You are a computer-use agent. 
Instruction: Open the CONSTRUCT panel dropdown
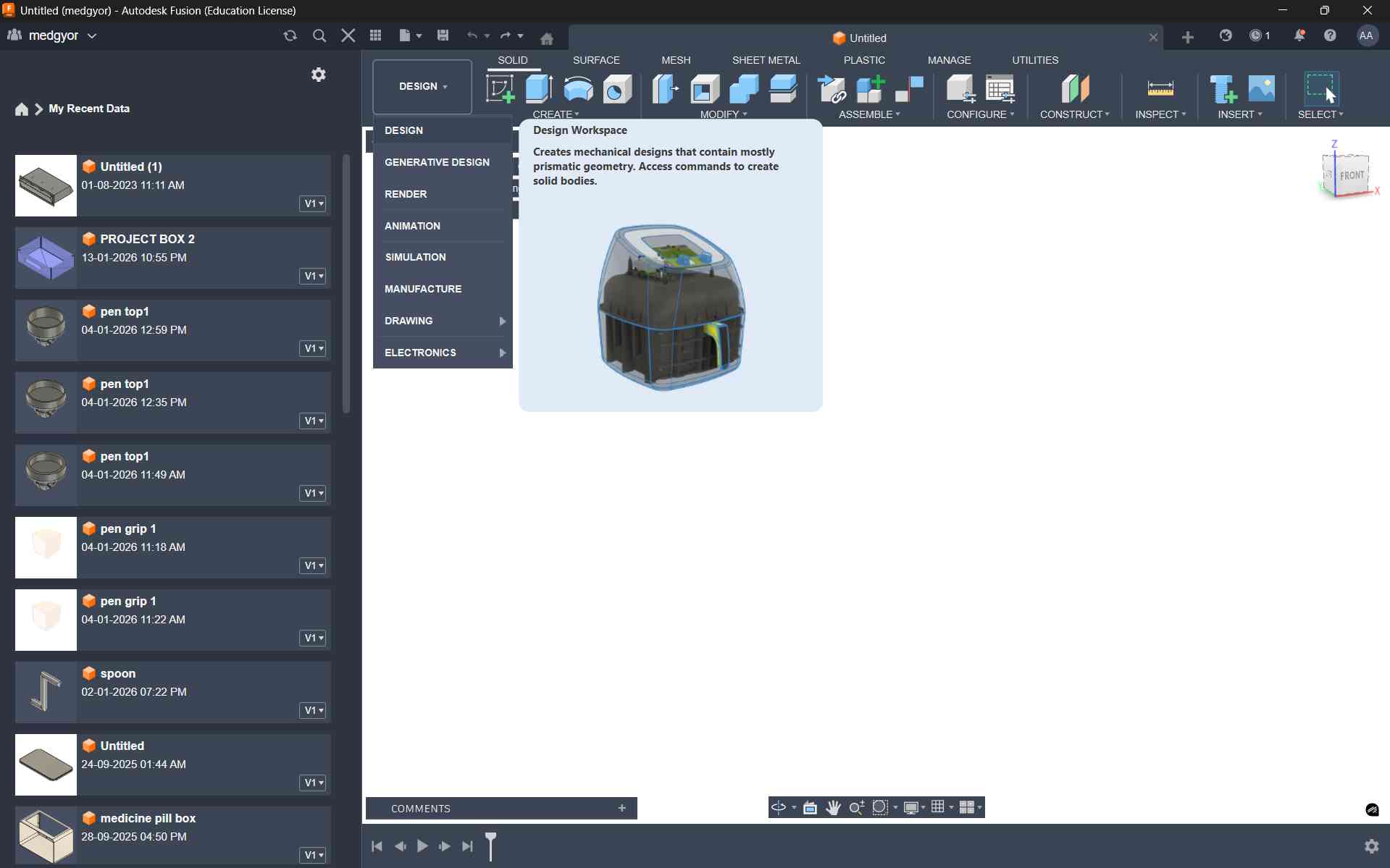[x=1075, y=114]
